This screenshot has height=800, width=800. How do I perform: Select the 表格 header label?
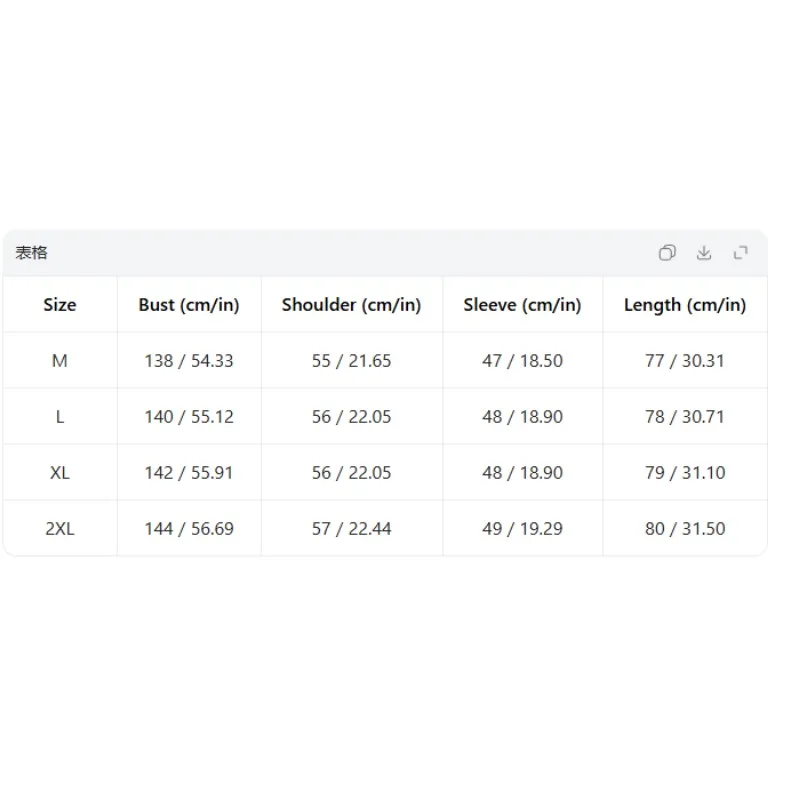(x=31, y=253)
